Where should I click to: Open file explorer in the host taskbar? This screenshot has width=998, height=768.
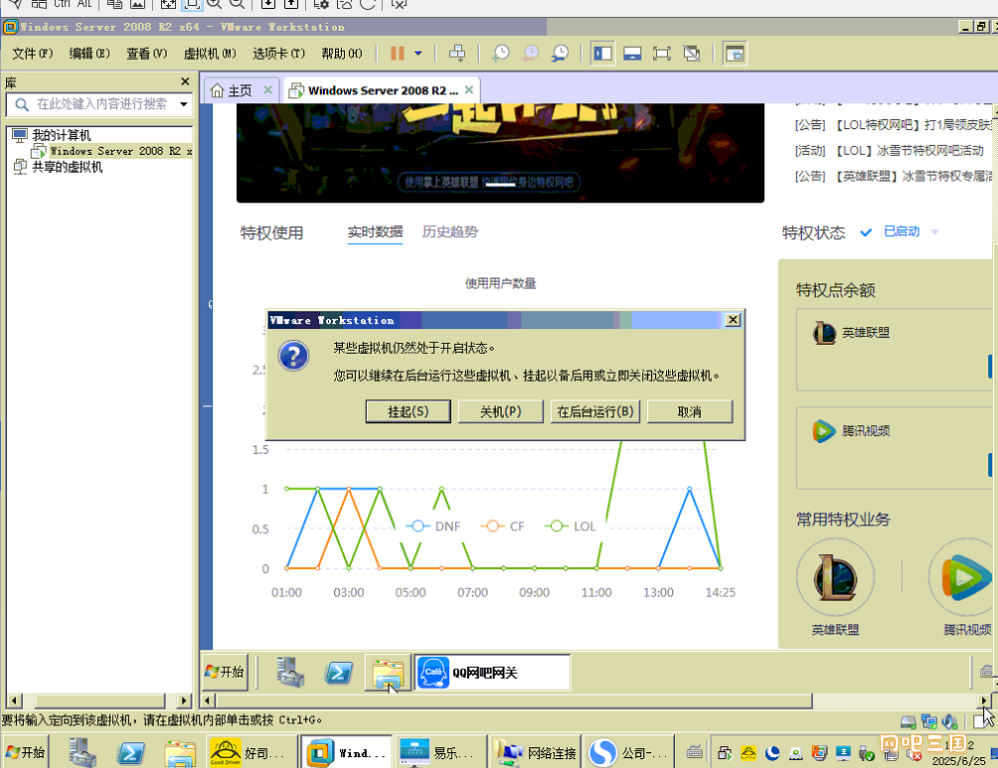pyautogui.click(x=180, y=753)
